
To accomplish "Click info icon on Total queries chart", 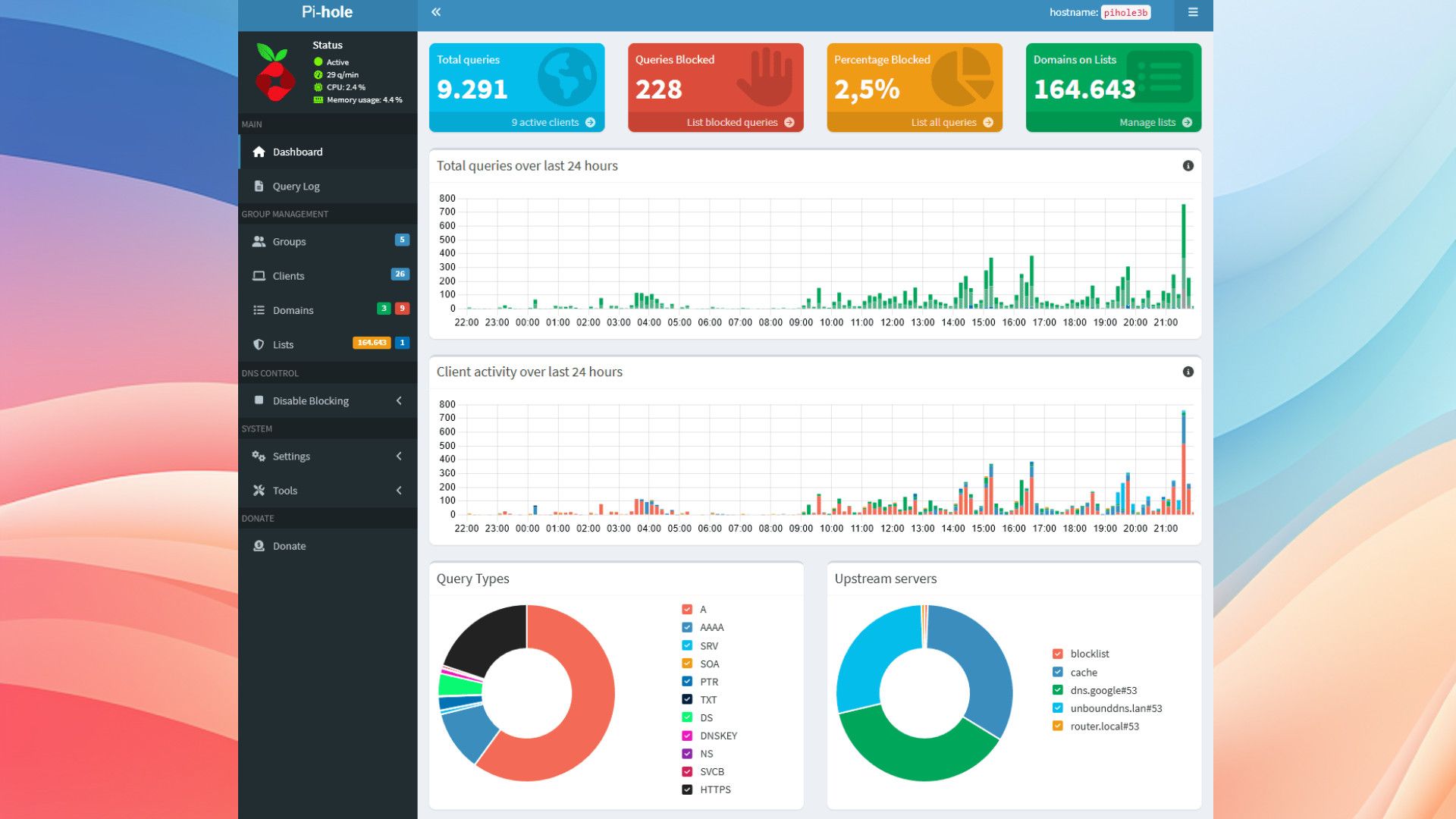I will pos(1188,166).
